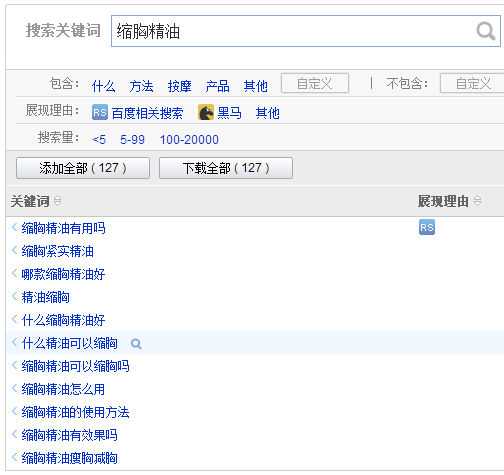Click the magnifier icon in search box
This screenshot has width=504, height=475.
tap(486, 31)
